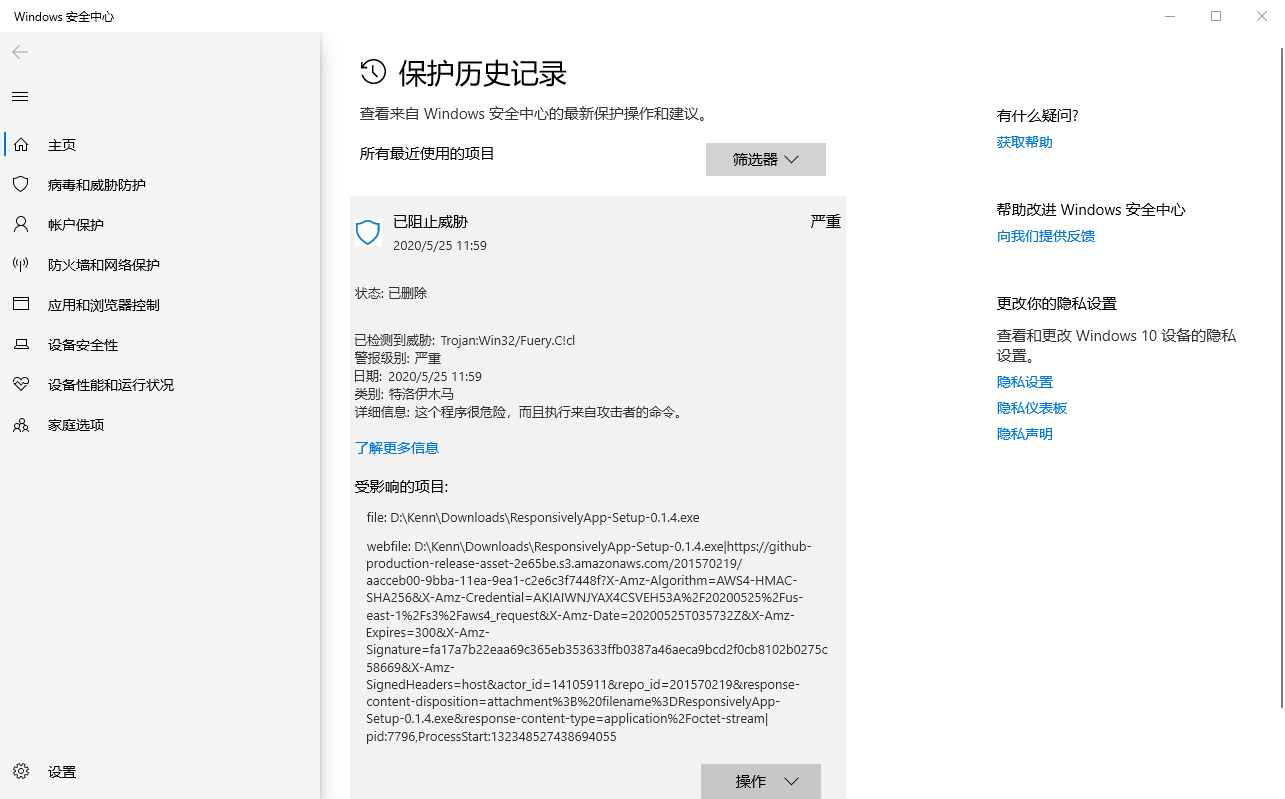Select 设备安全性 in the sidebar
This screenshot has width=1285, height=799.
160,345
